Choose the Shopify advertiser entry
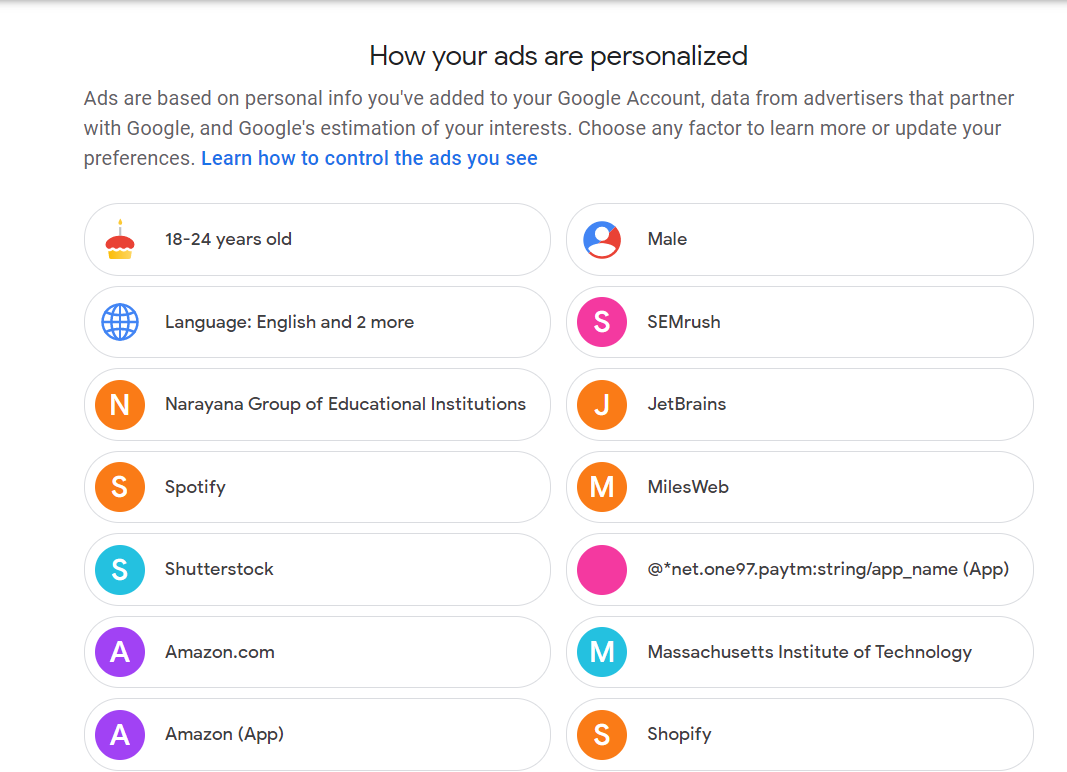 [679, 734]
